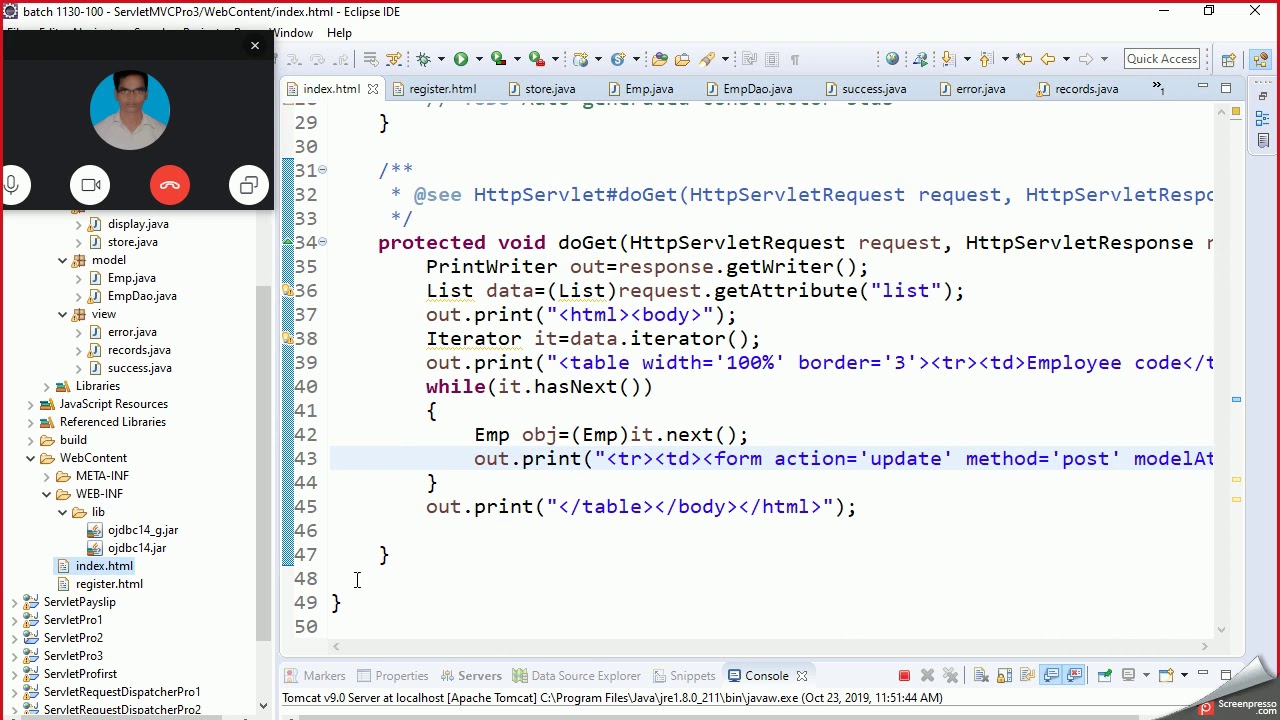
Task: Click the Open Type icon
Action: pos(659,59)
